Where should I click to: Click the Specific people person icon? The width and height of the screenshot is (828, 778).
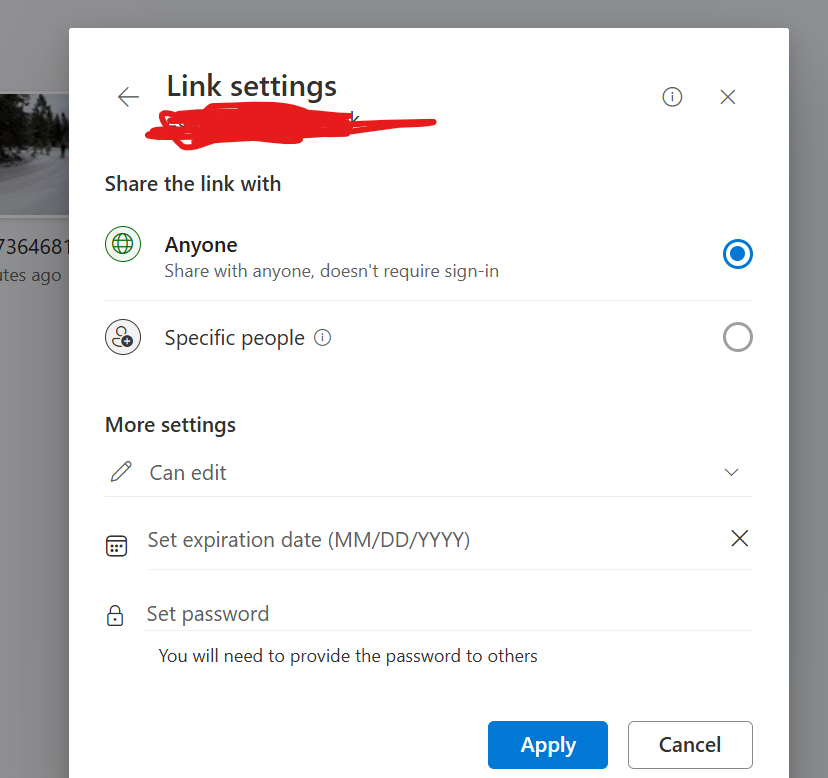[123, 337]
